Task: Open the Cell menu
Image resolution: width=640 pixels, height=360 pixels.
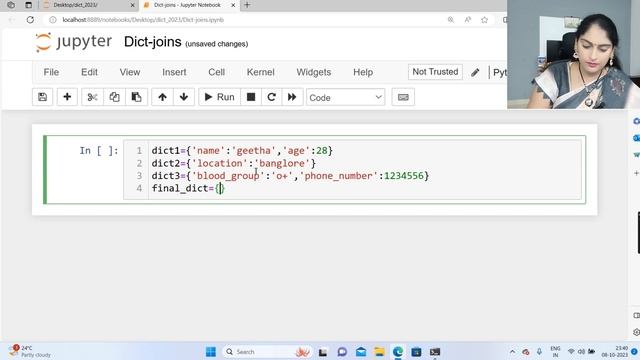Action: [216, 72]
